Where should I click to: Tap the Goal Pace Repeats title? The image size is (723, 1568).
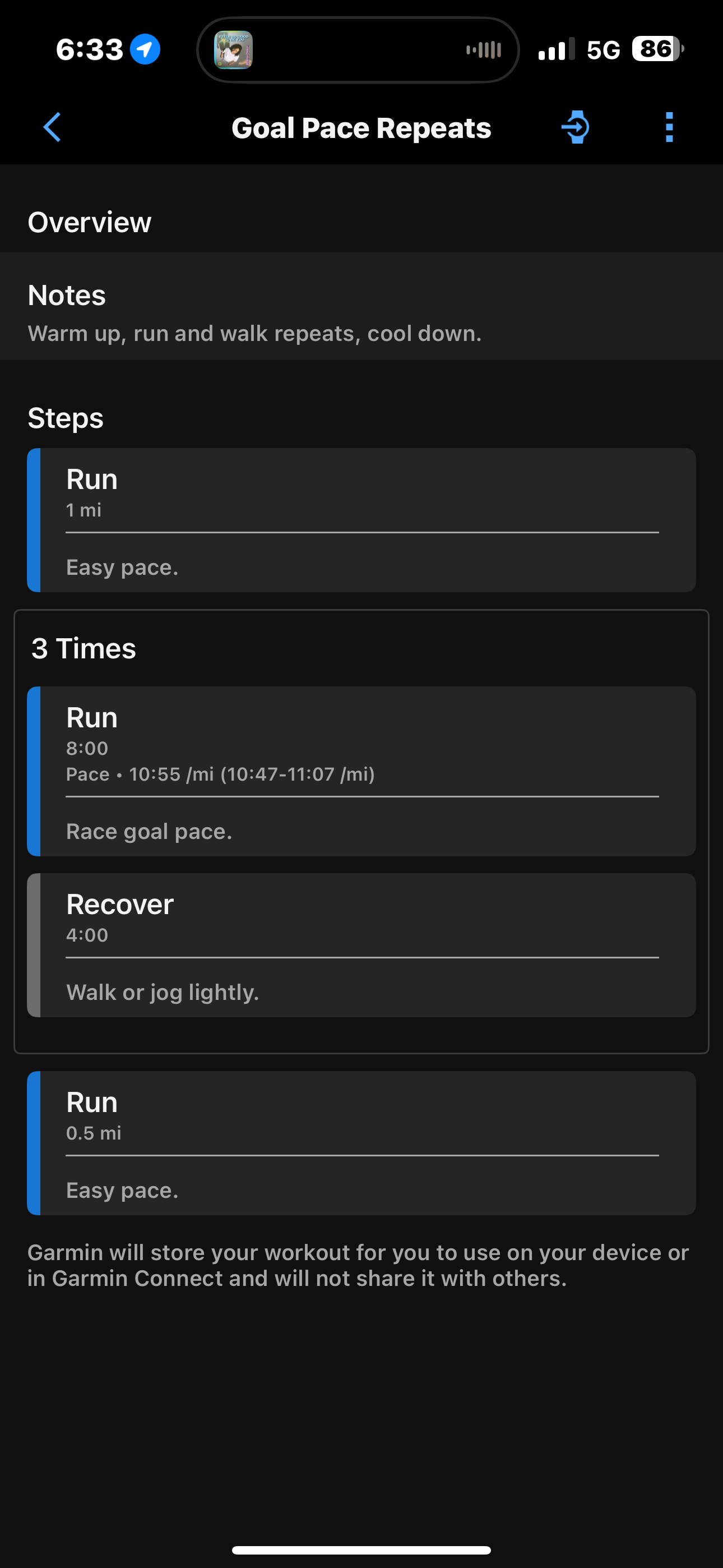[x=361, y=128]
